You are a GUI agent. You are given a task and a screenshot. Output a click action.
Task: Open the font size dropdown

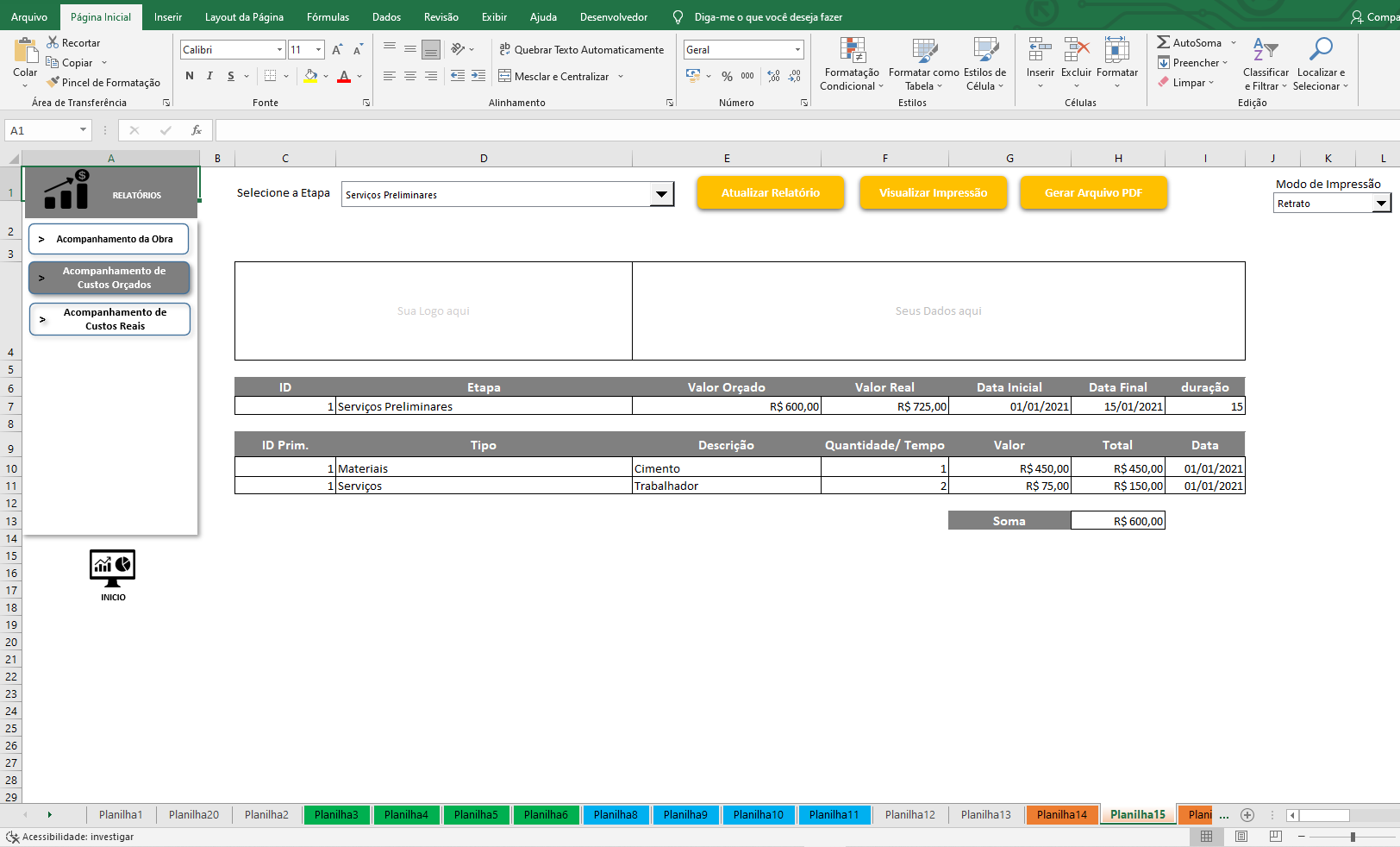[x=318, y=50]
